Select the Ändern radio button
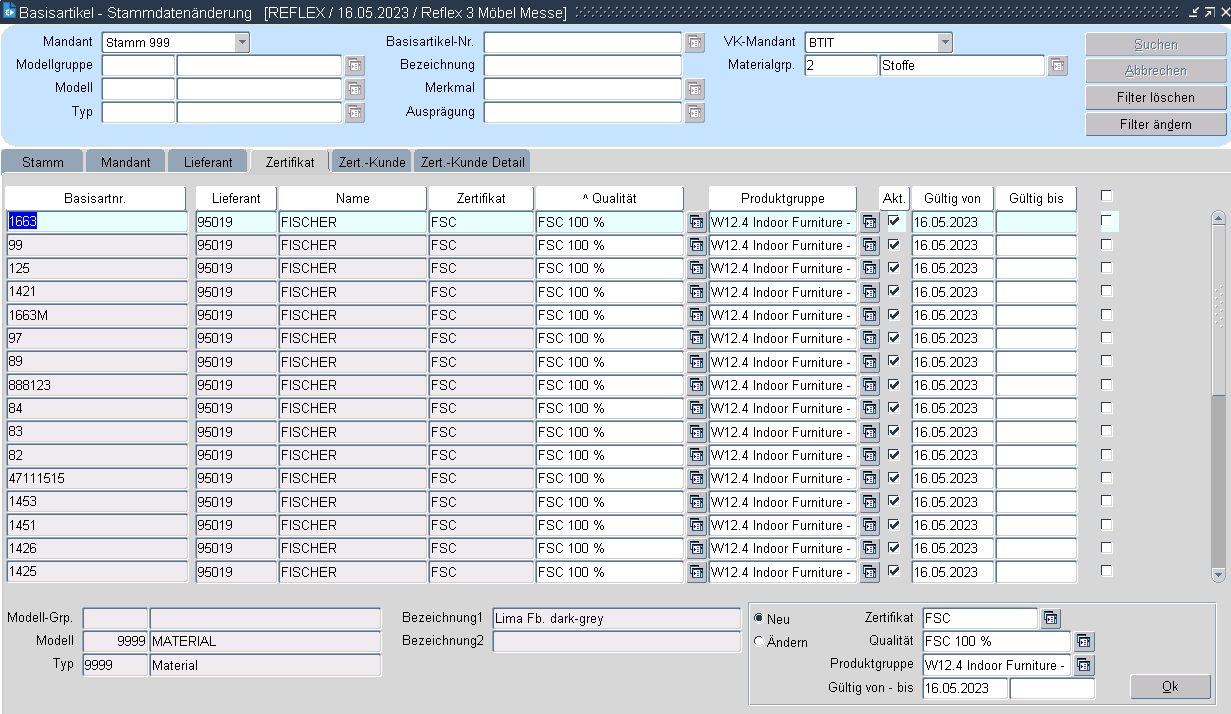1231x714 pixels. [x=759, y=642]
